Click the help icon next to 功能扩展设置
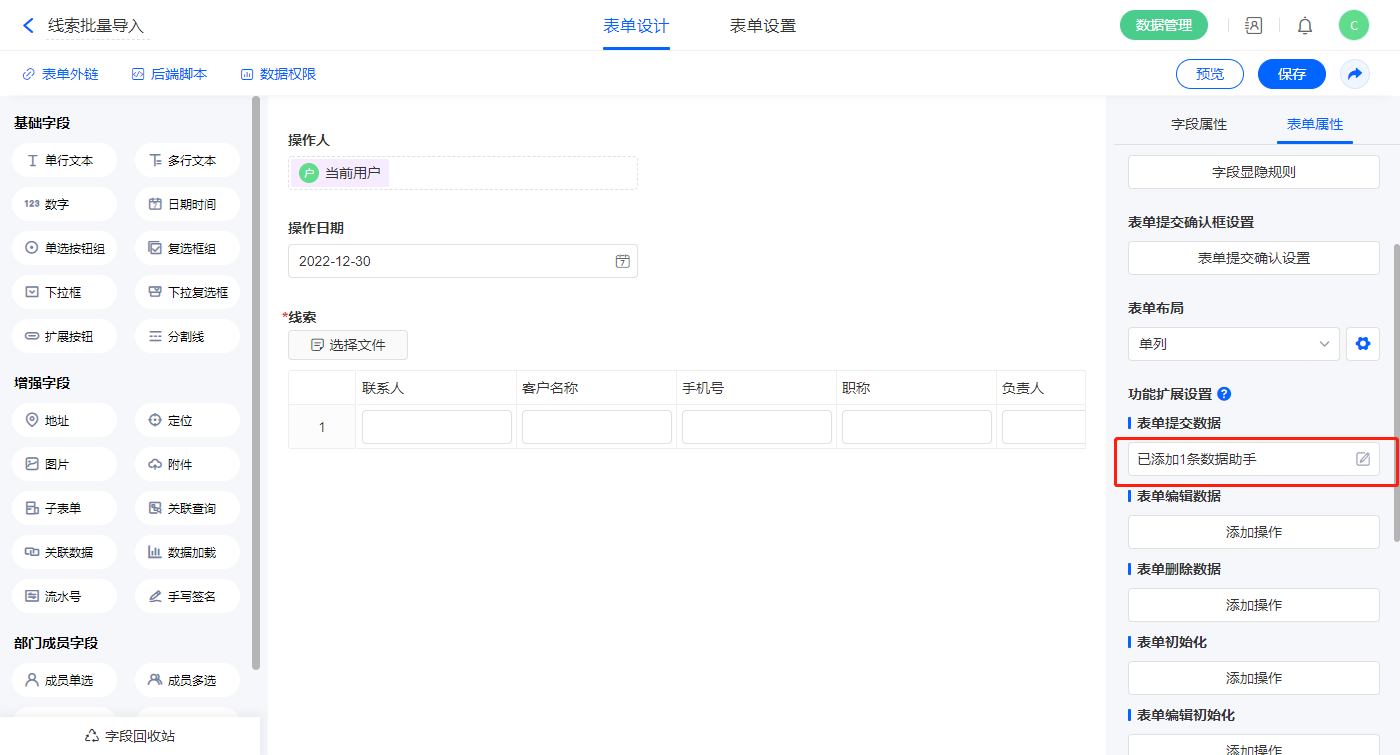The width and height of the screenshot is (1400, 755). coord(1224,394)
